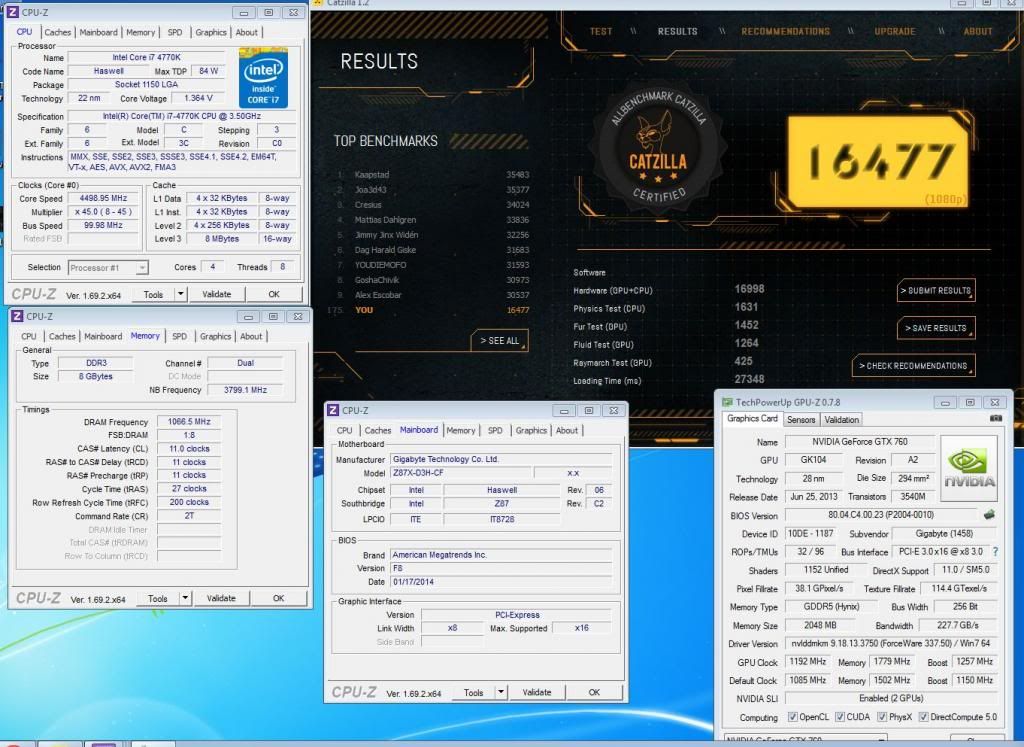Click the camera screenshot icon in GPU-Z

click(x=995, y=419)
